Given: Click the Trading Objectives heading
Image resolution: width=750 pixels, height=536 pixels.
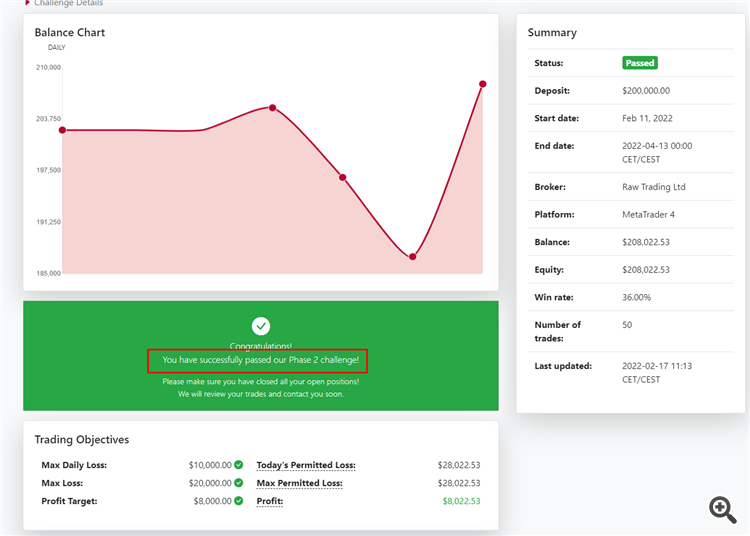Looking at the screenshot, I should (82, 439).
